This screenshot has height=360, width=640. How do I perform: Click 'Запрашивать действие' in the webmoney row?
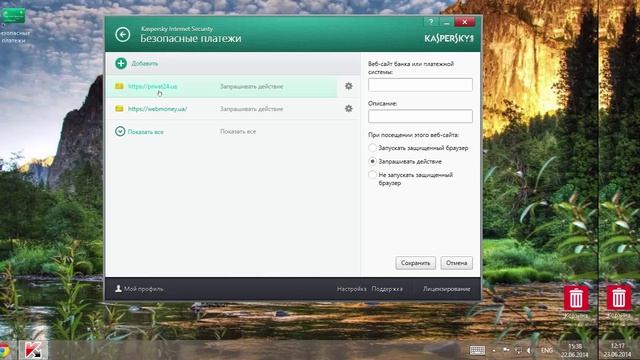(251, 109)
